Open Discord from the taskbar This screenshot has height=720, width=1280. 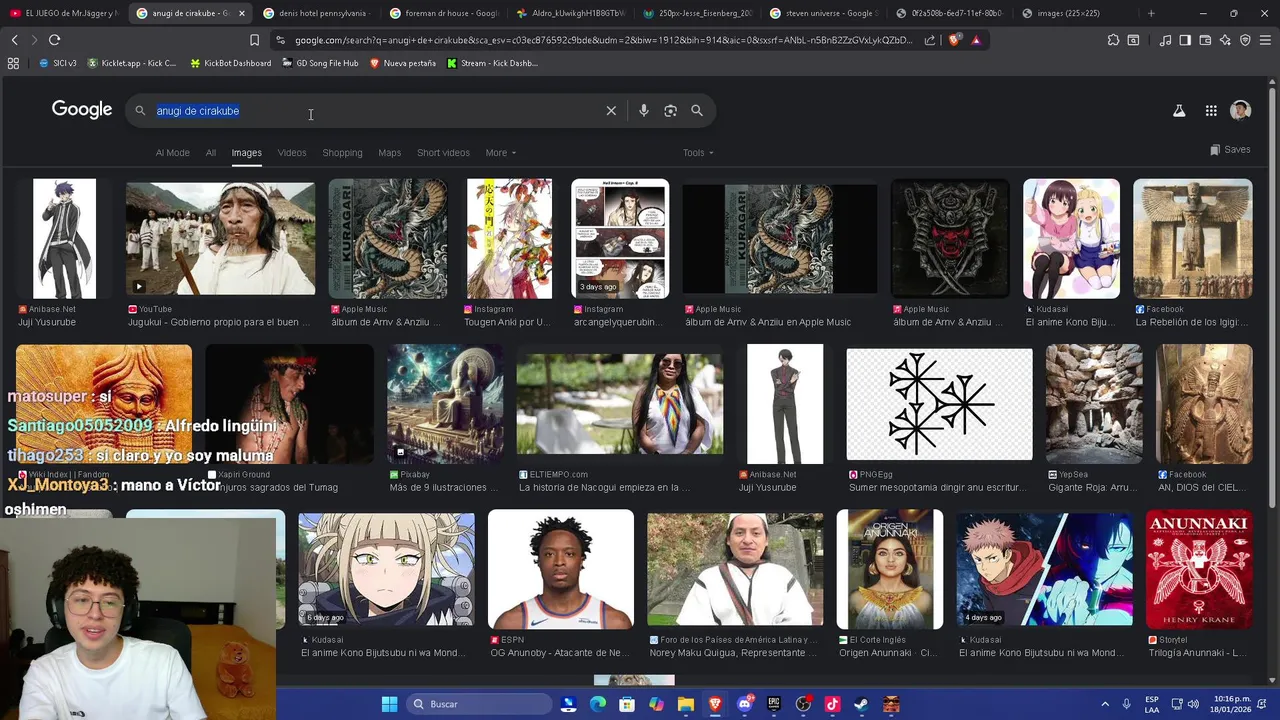click(744, 704)
